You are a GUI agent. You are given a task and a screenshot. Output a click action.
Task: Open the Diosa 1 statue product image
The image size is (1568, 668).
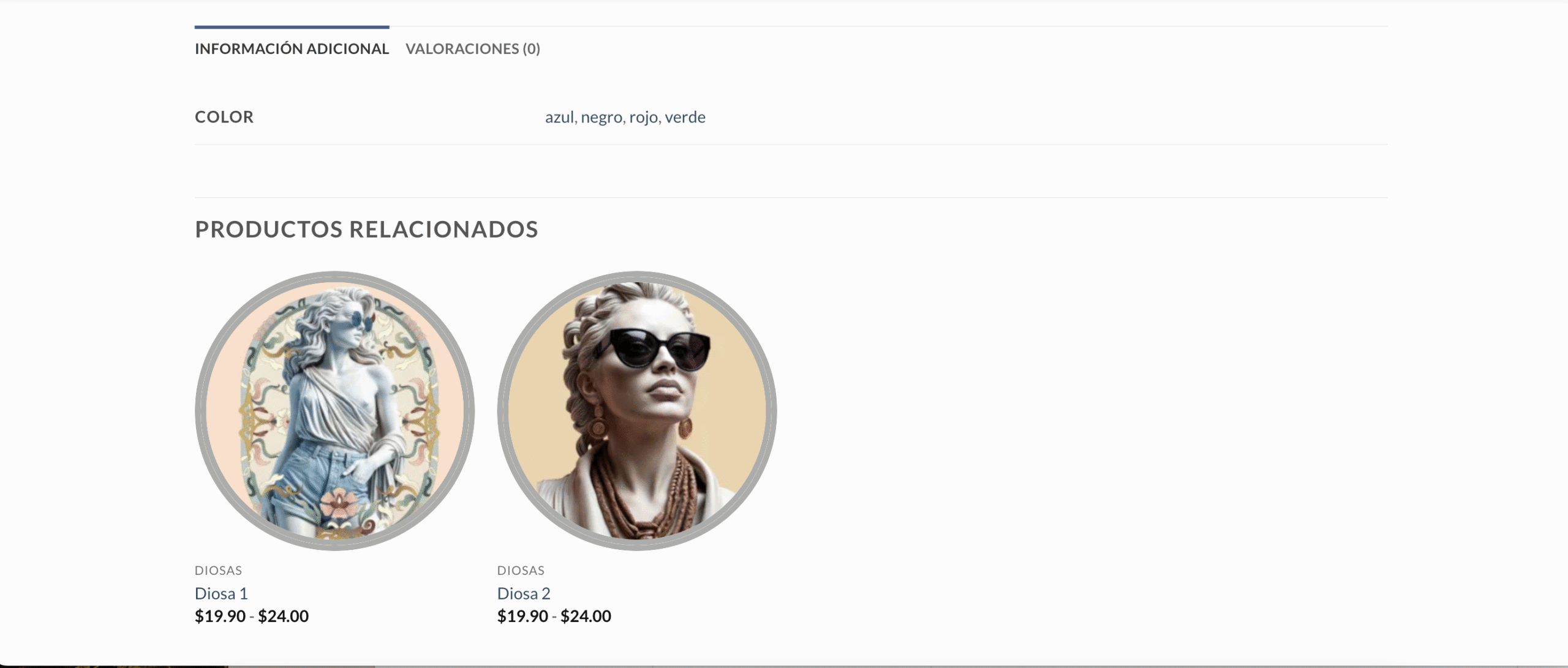(x=334, y=410)
